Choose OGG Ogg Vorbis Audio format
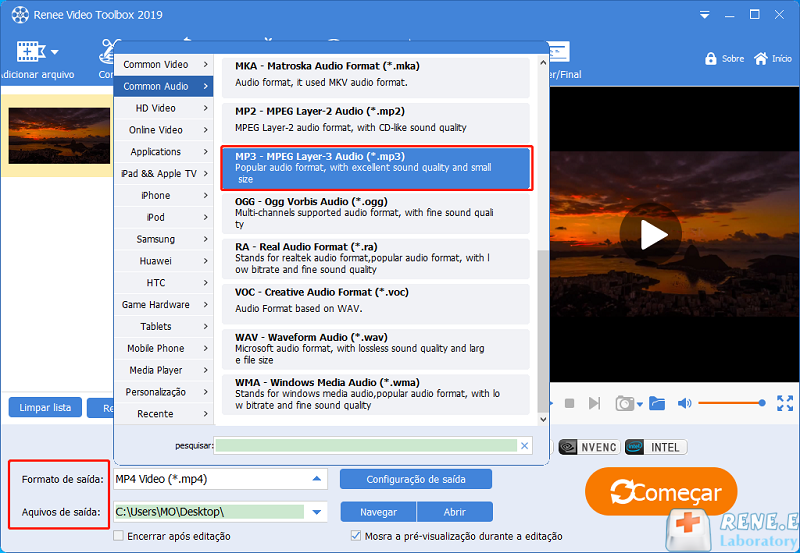 tap(376, 213)
